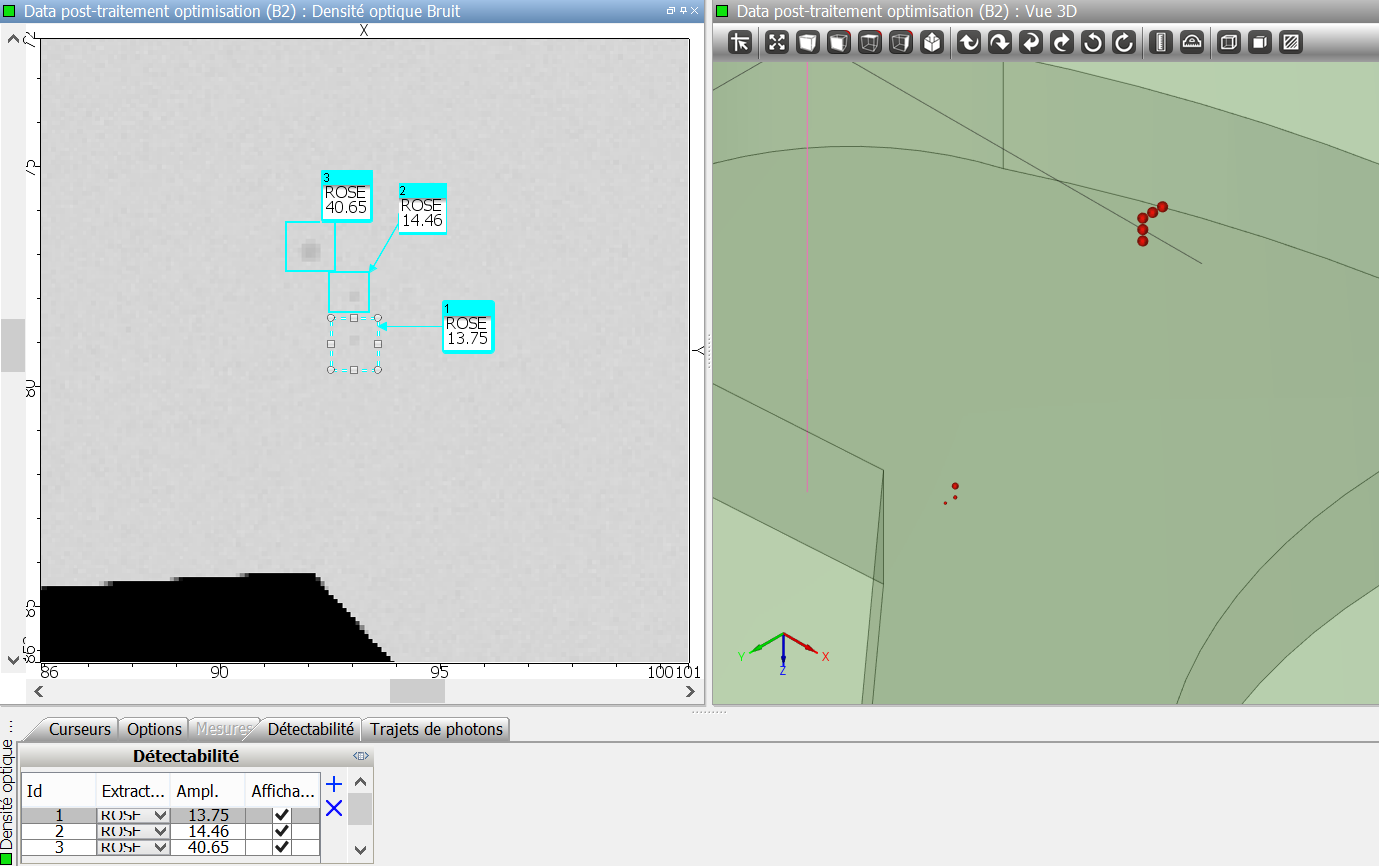Toggle display checkbox for detectability row 3
This screenshot has height=866, width=1379.
point(282,847)
